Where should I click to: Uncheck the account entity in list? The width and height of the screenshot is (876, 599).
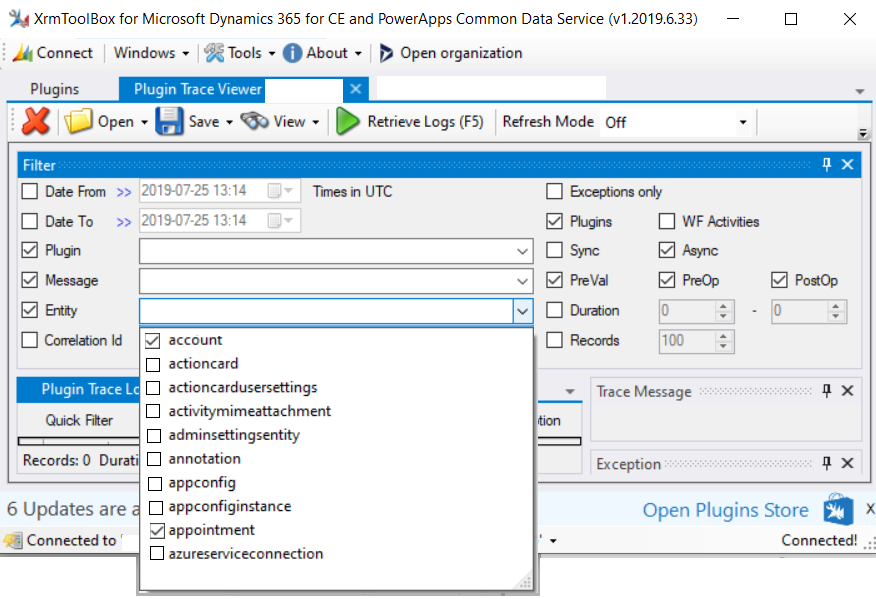[x=153, y=340]
